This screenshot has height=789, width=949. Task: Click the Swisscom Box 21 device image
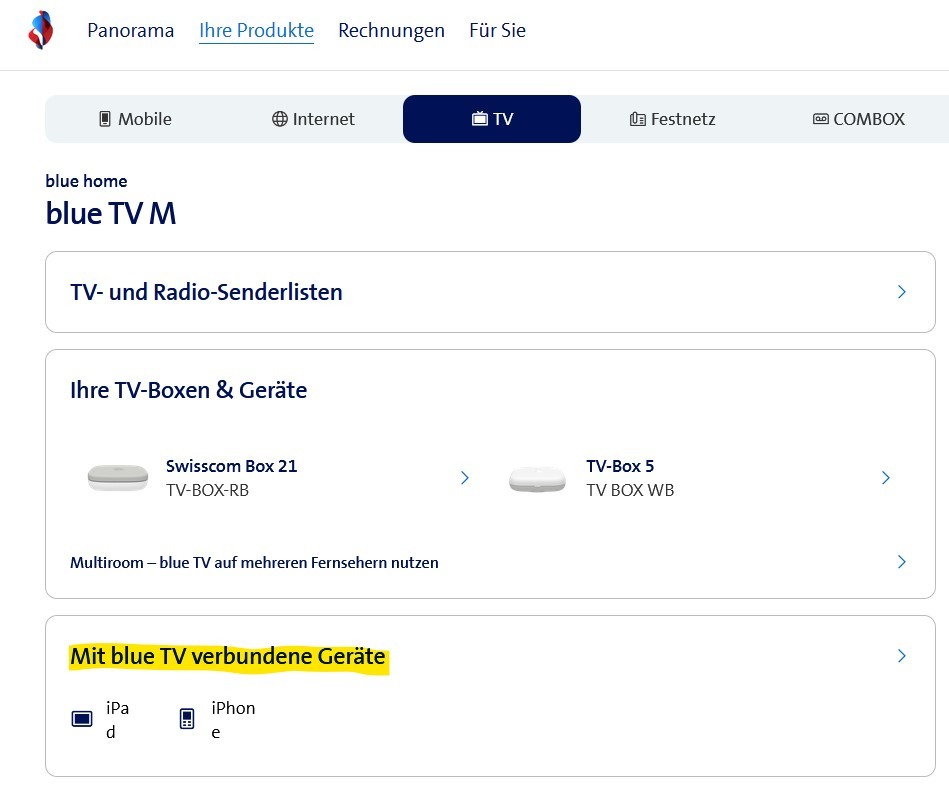point(117,478)
